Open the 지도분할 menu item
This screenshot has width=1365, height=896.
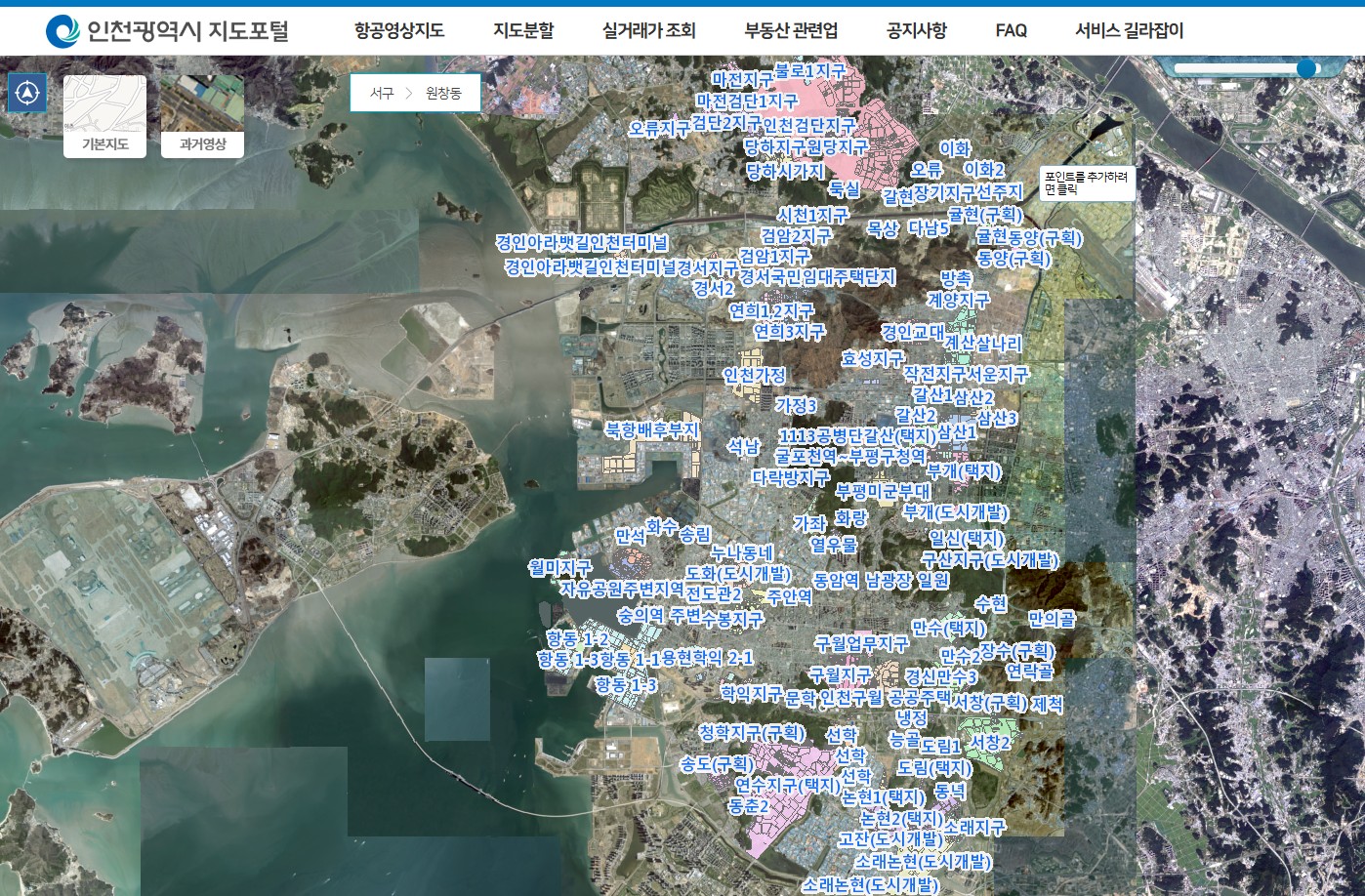point(523,31)
